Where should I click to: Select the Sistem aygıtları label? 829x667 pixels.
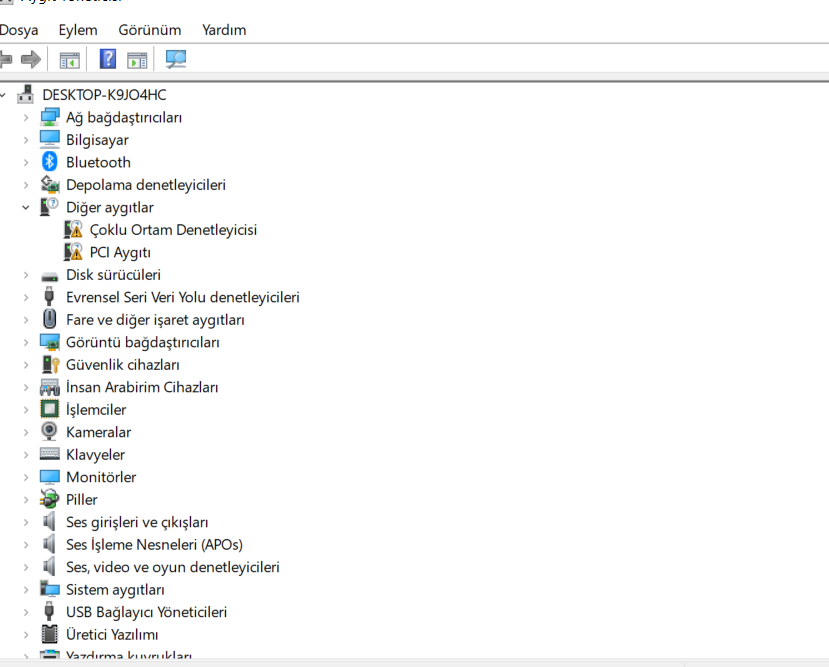(x=115, y=589)
